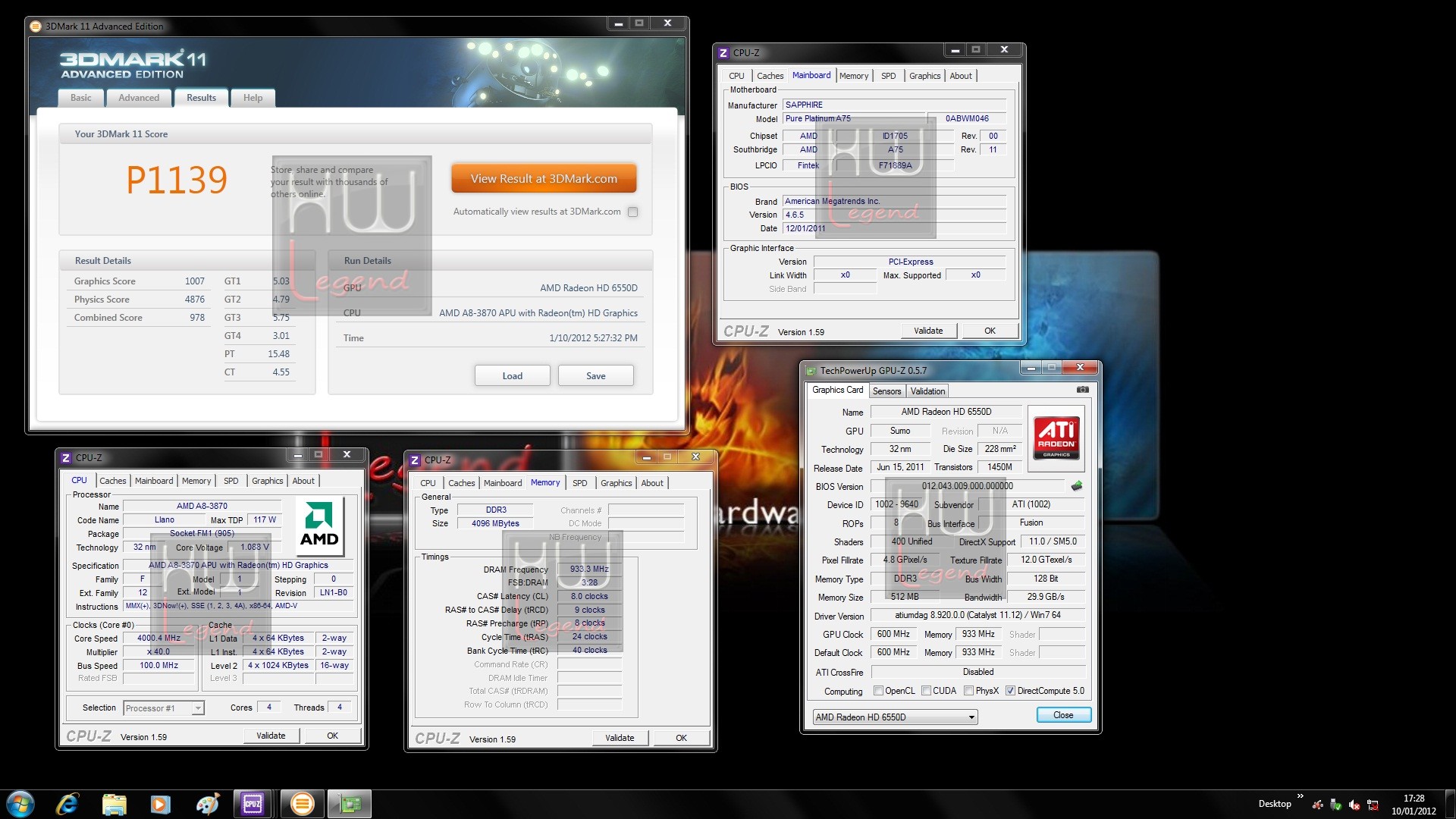Open the Help tab in 3DMark 11
This screenshot has width=1456, height=819.
click(x=253, y=98)
